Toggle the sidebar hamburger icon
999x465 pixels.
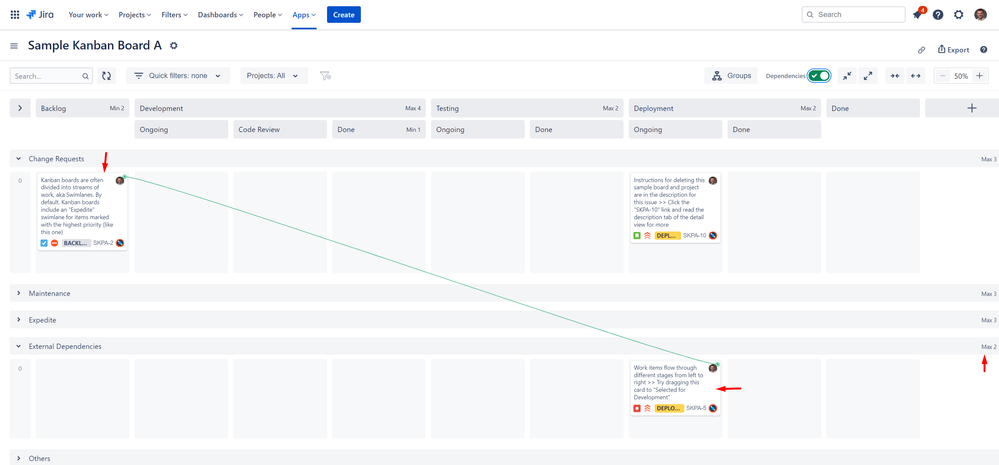point(14,46)
